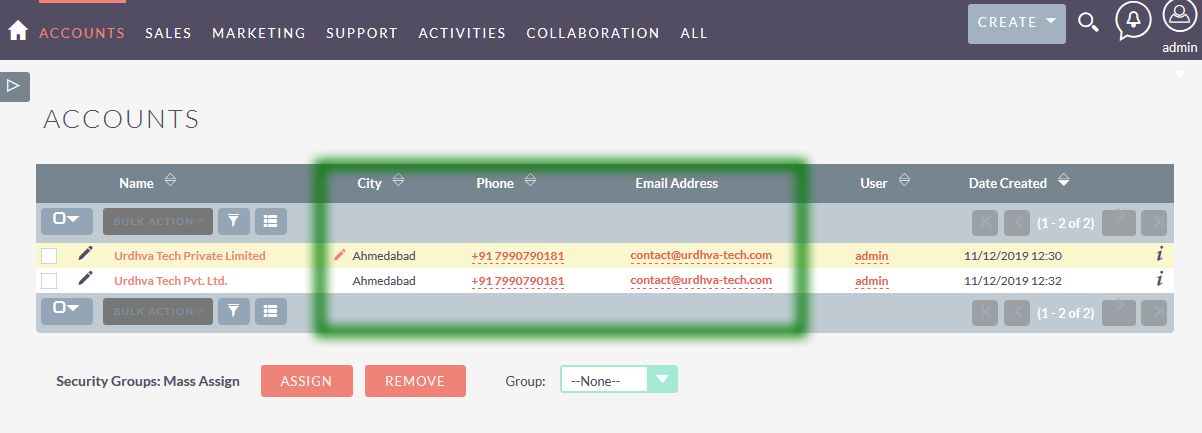Click the Email Address column header

coord(677,183)
